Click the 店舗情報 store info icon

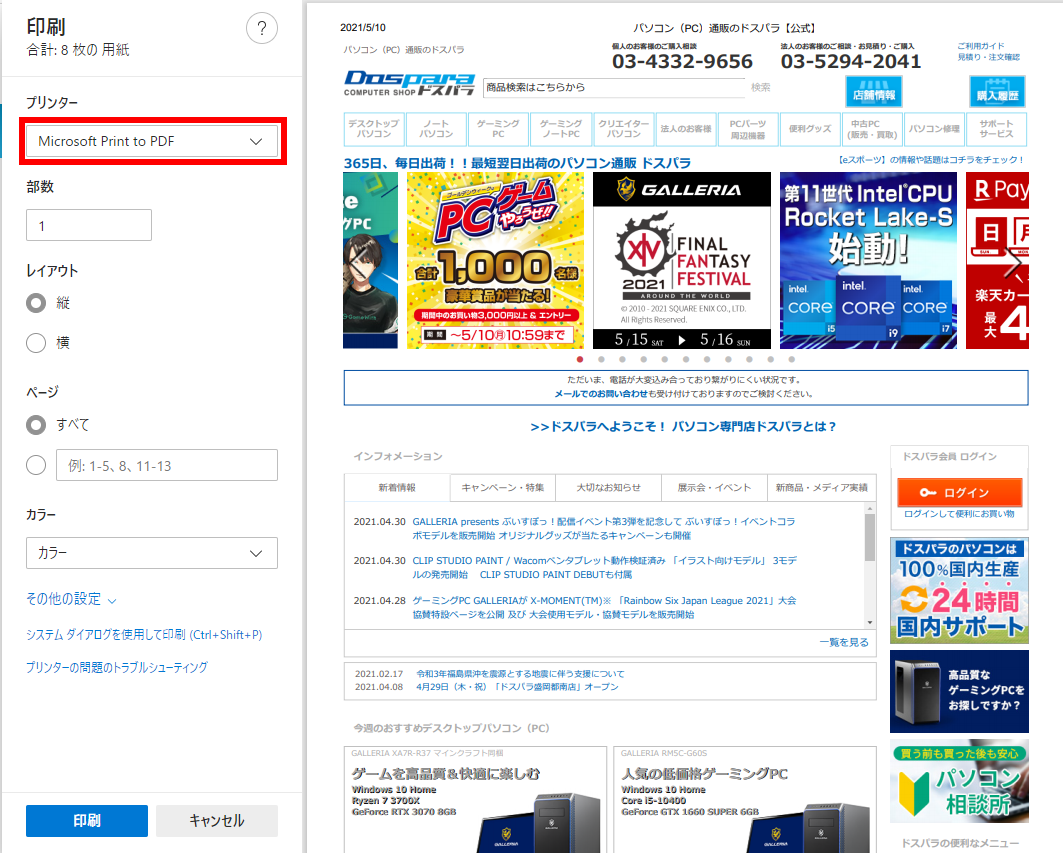click(874, 92)
